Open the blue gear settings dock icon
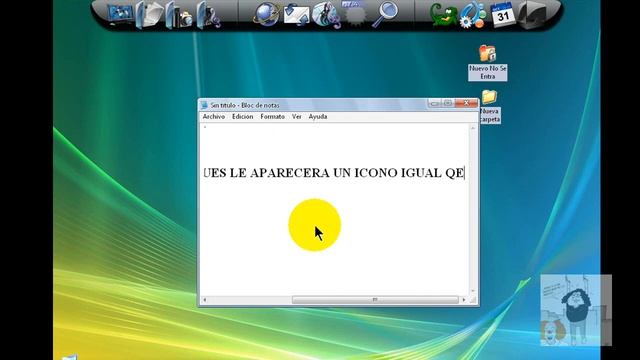Screen dimensions: 640x360 point(473,15)
